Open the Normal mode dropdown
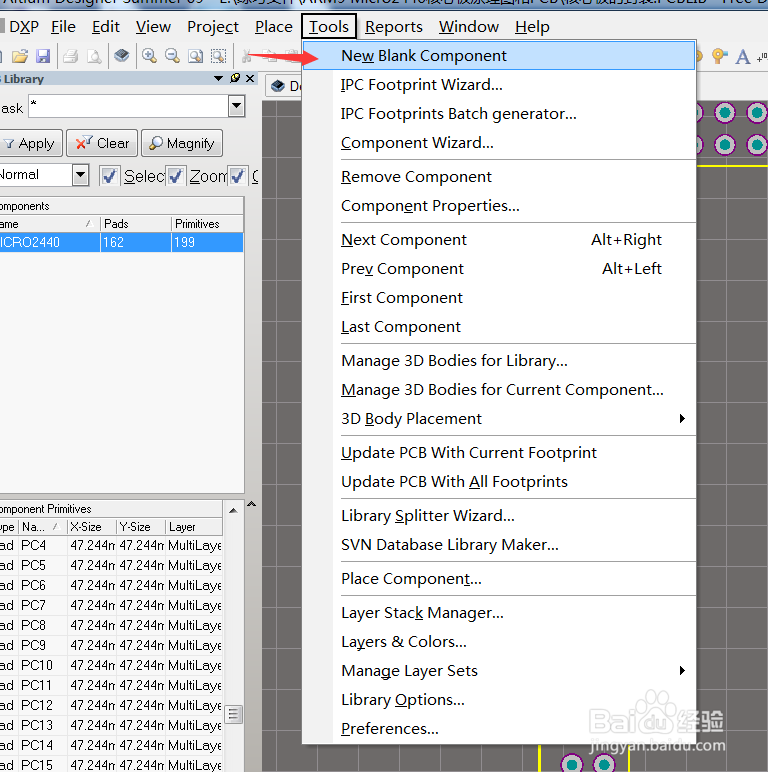 click(x=80, y=174)
